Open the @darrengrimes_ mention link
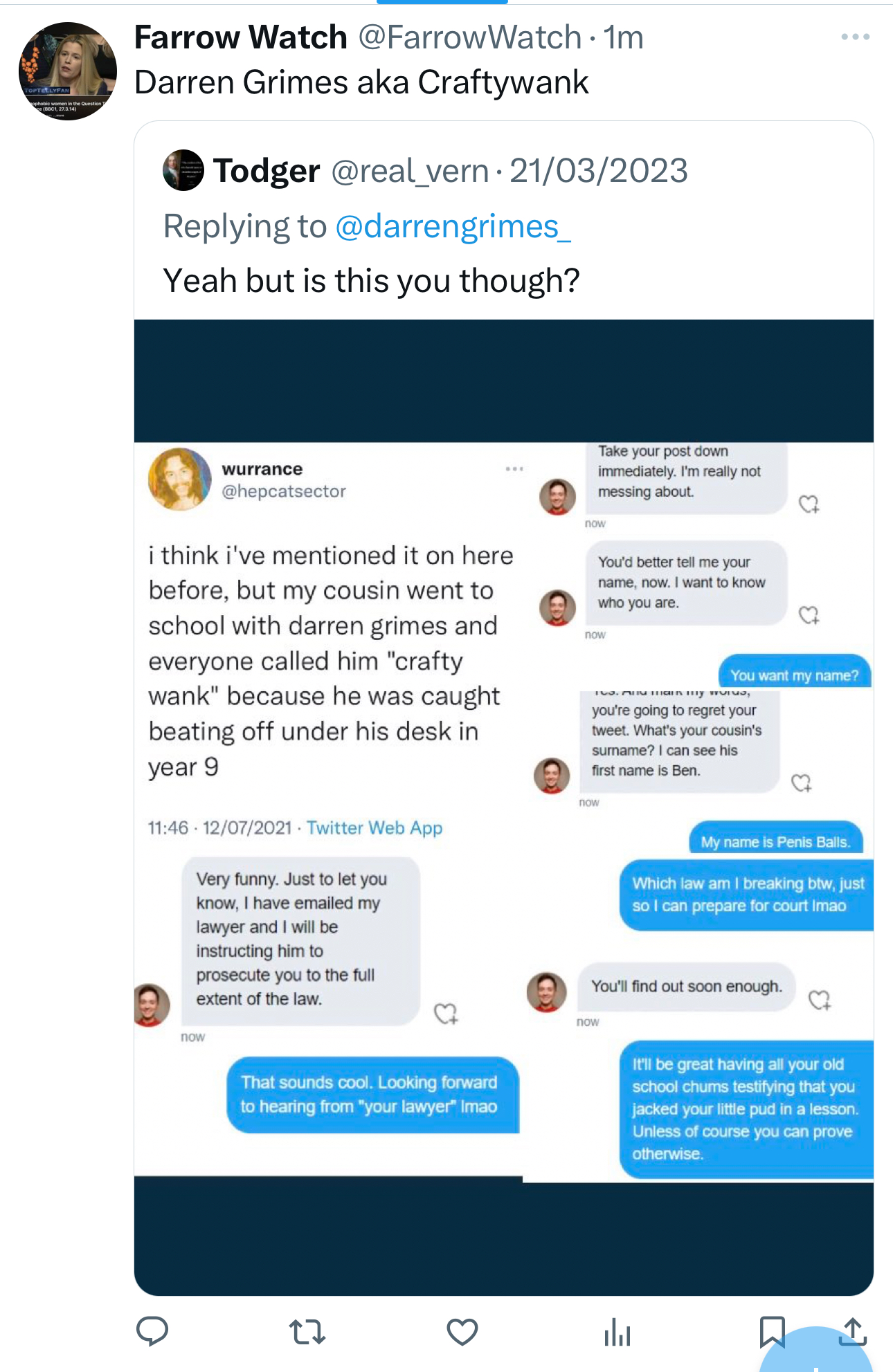 [453, 226]
